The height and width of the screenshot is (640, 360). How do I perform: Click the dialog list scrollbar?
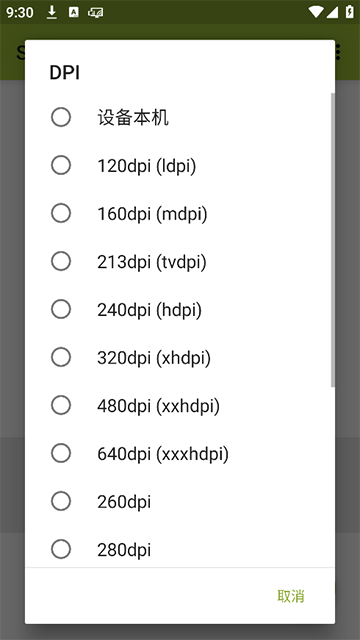(x=333, y=240)
